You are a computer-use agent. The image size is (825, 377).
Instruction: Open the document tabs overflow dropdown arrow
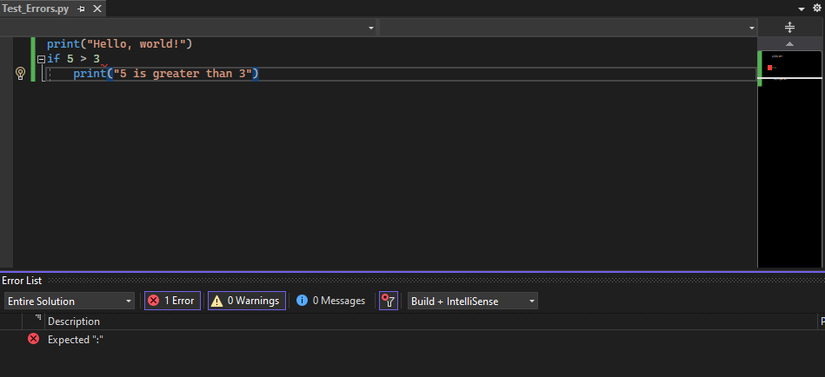801,9
